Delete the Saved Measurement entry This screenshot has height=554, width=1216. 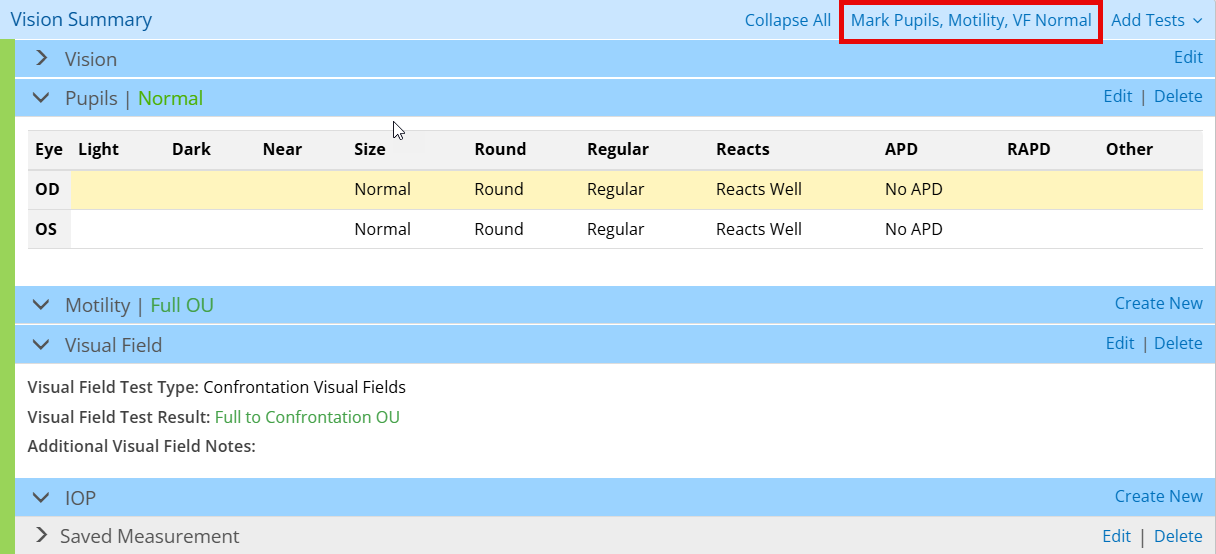[1177, 536]
